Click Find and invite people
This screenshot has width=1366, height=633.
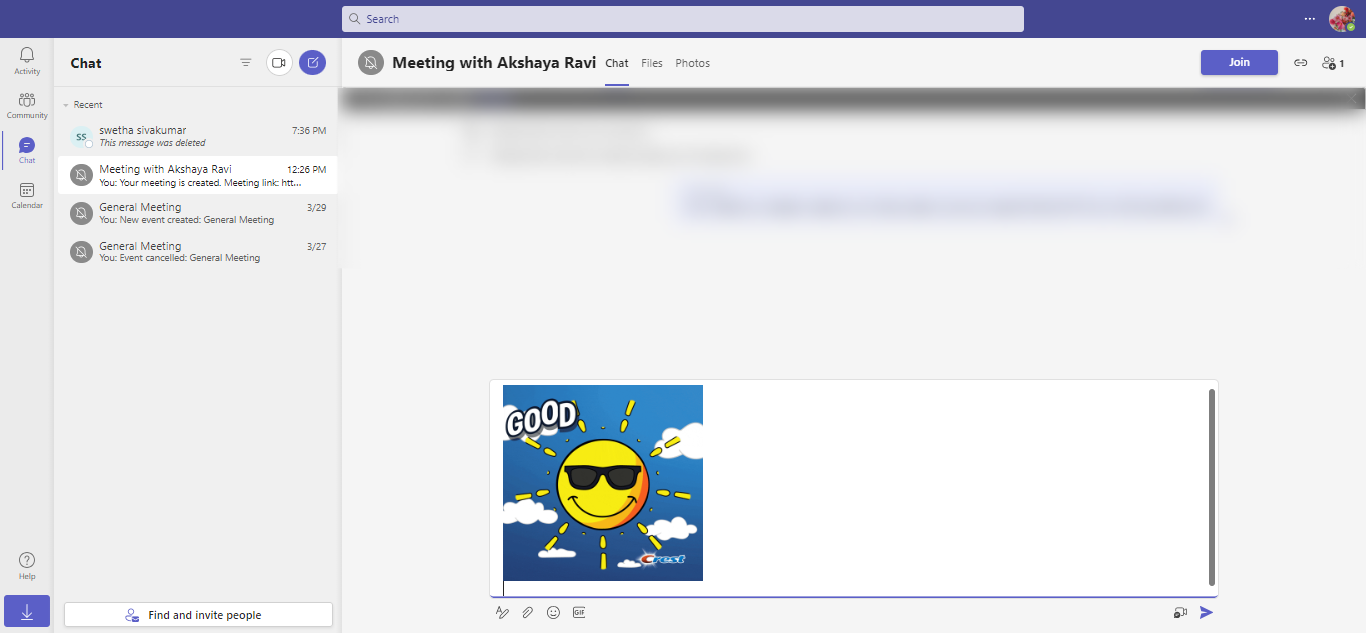point(198,615)
